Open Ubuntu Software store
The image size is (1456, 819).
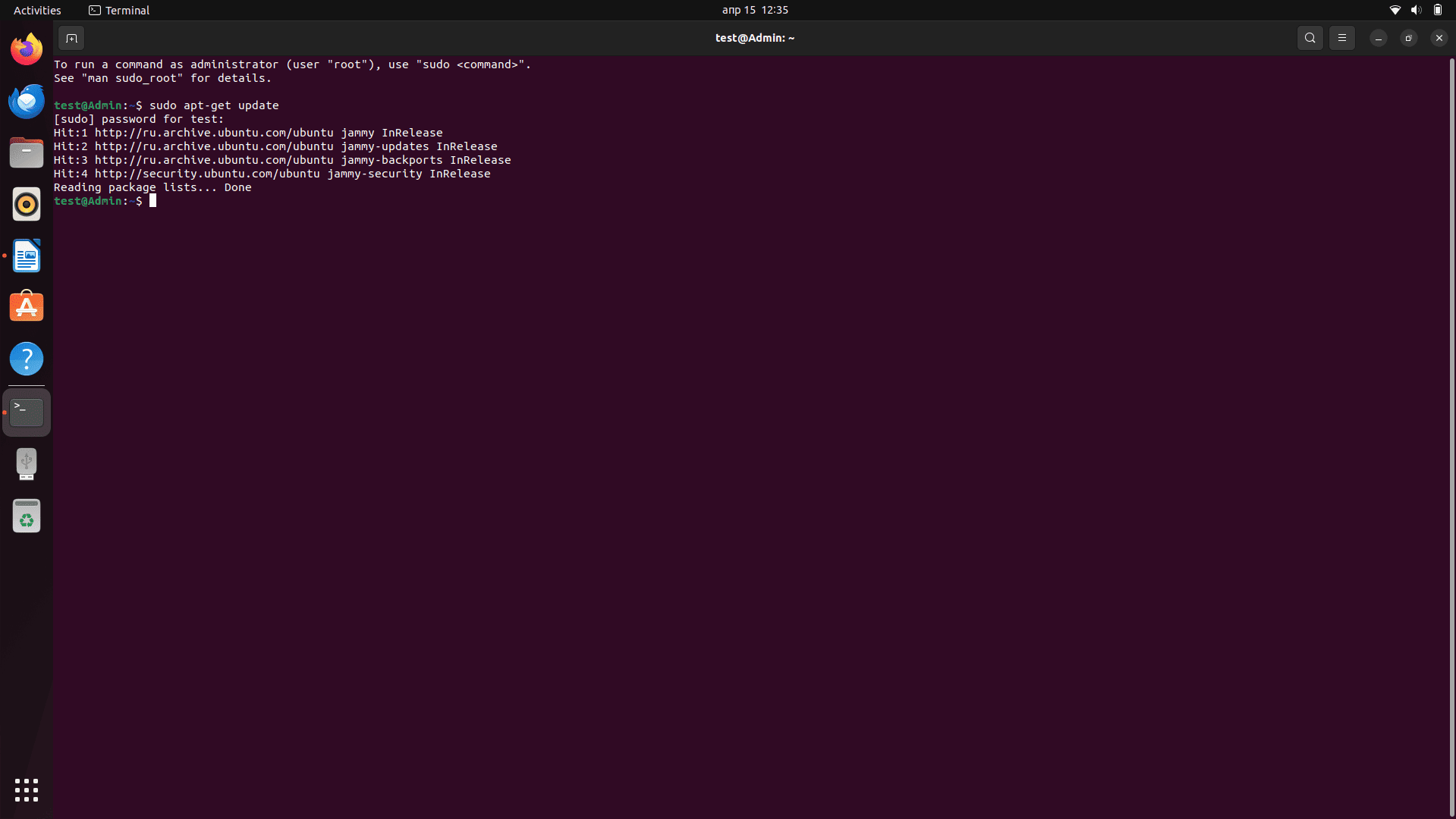point(27,308)
